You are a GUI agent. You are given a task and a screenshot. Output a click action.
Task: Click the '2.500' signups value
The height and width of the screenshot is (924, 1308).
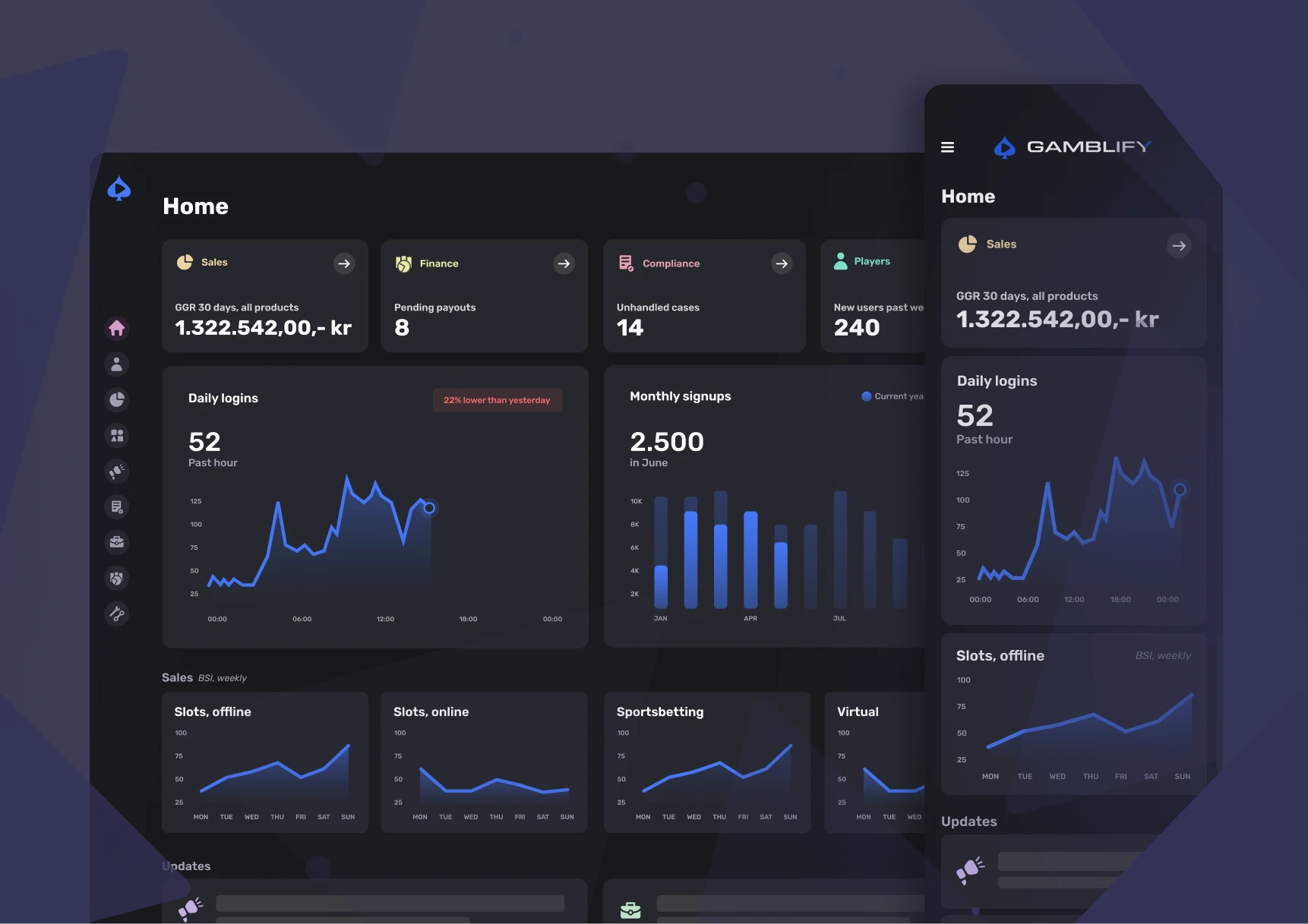point(667,442)
